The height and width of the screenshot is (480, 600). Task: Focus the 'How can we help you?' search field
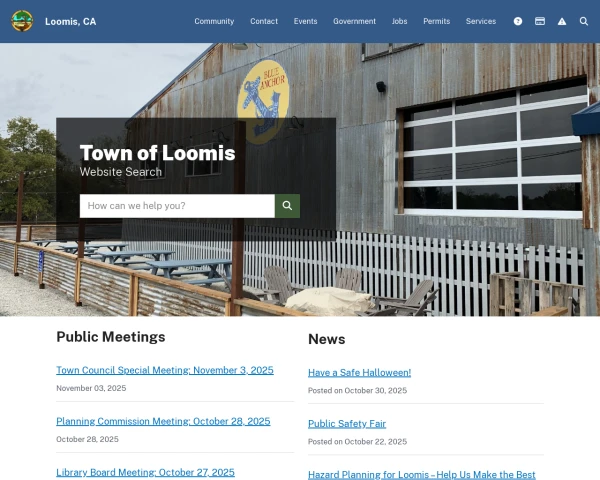coord(177,206)
